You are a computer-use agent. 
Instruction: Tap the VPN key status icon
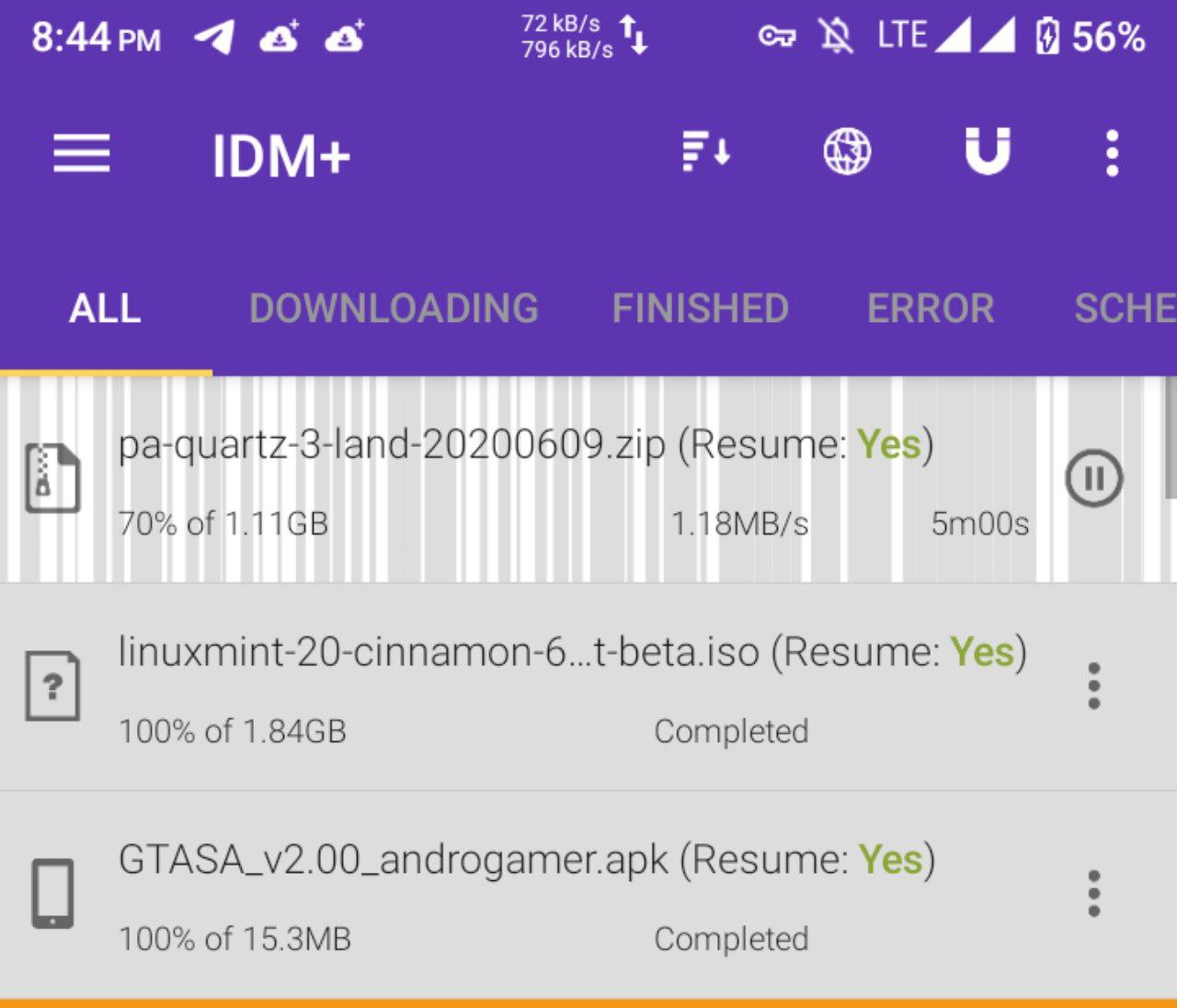[776, 38]
